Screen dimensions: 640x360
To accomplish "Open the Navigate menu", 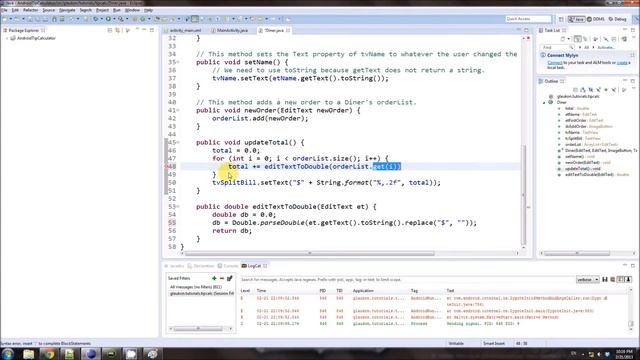I will coord(67,10).
